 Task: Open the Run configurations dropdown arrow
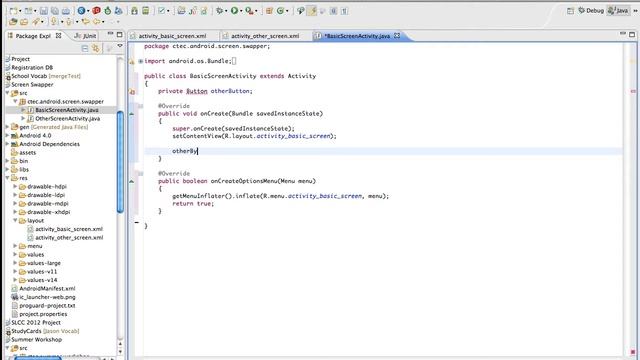coord(241,11)
